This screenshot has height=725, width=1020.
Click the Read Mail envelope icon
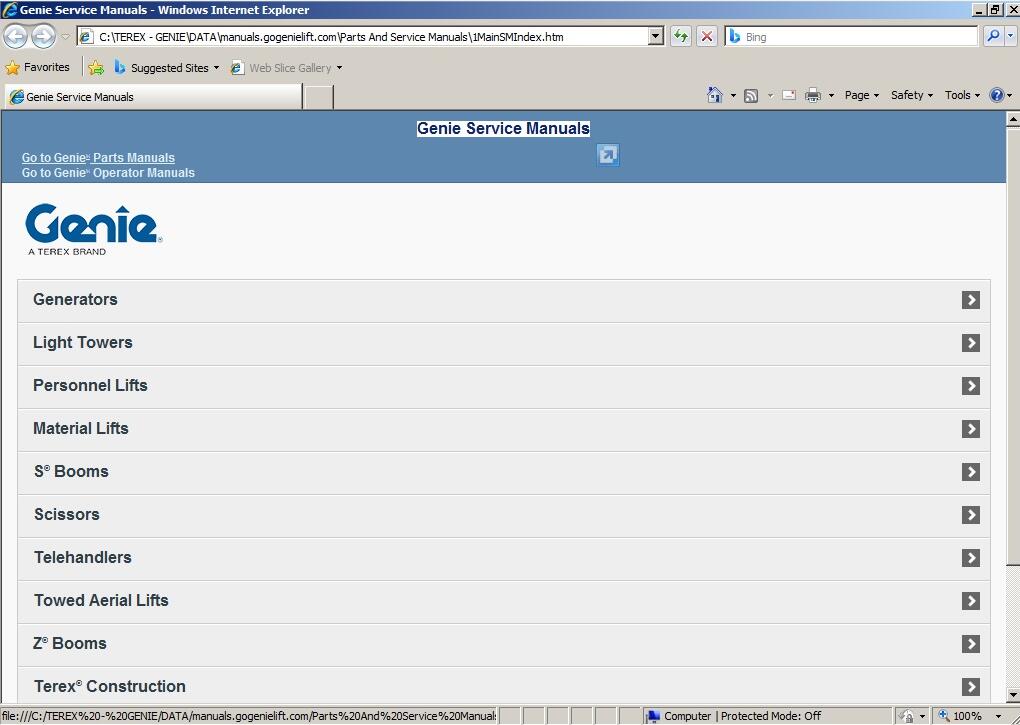click(788, 95)
